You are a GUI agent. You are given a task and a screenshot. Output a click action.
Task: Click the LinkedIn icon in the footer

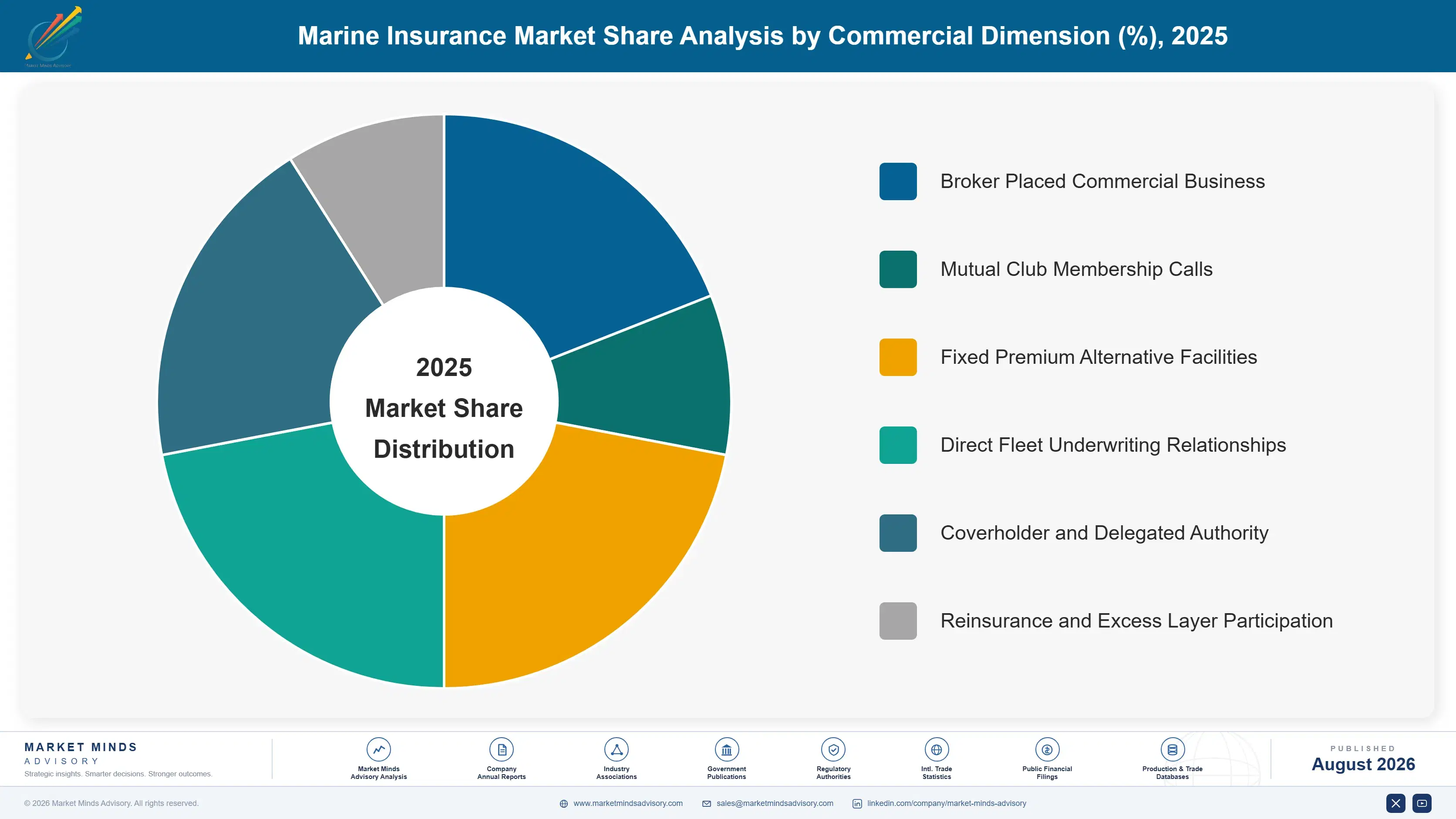click(857, 804)
